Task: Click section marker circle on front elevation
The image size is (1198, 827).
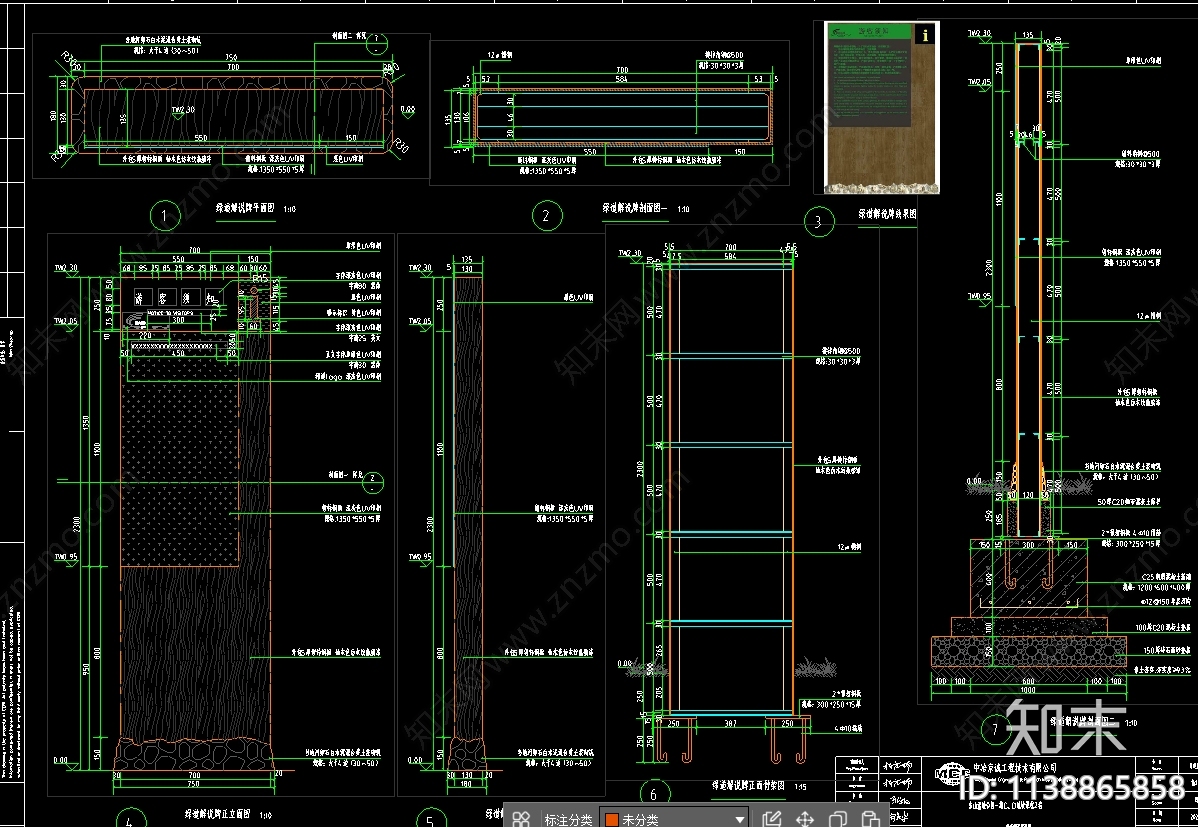Action: pos(371,481)
